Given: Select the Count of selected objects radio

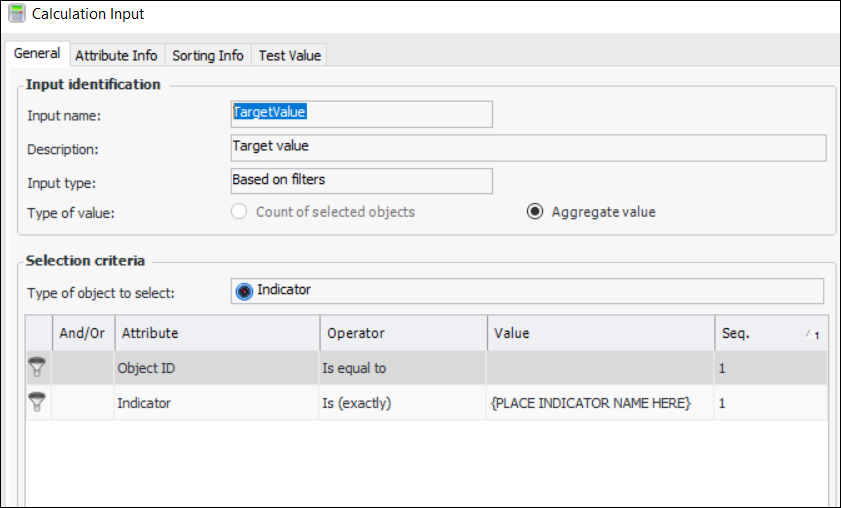Looking at the screenshot, I should (239, 212).
